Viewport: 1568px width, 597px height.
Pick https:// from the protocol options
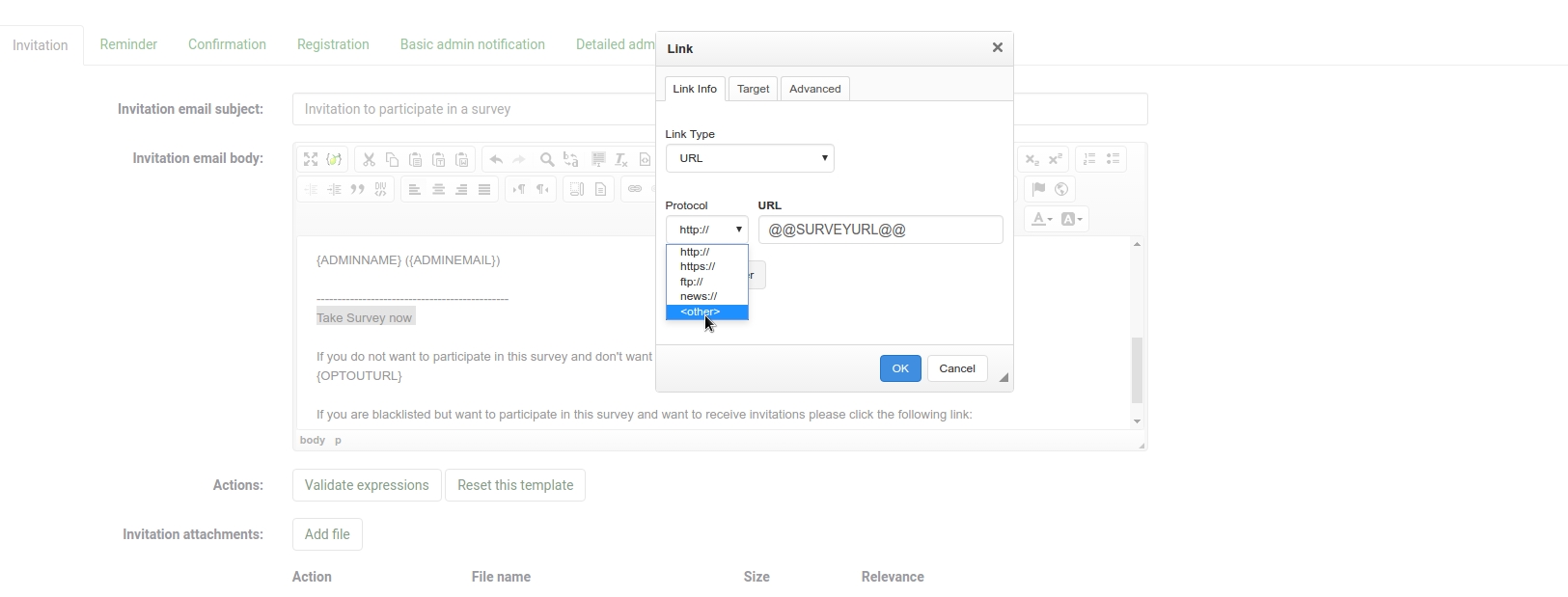[698, 267]
